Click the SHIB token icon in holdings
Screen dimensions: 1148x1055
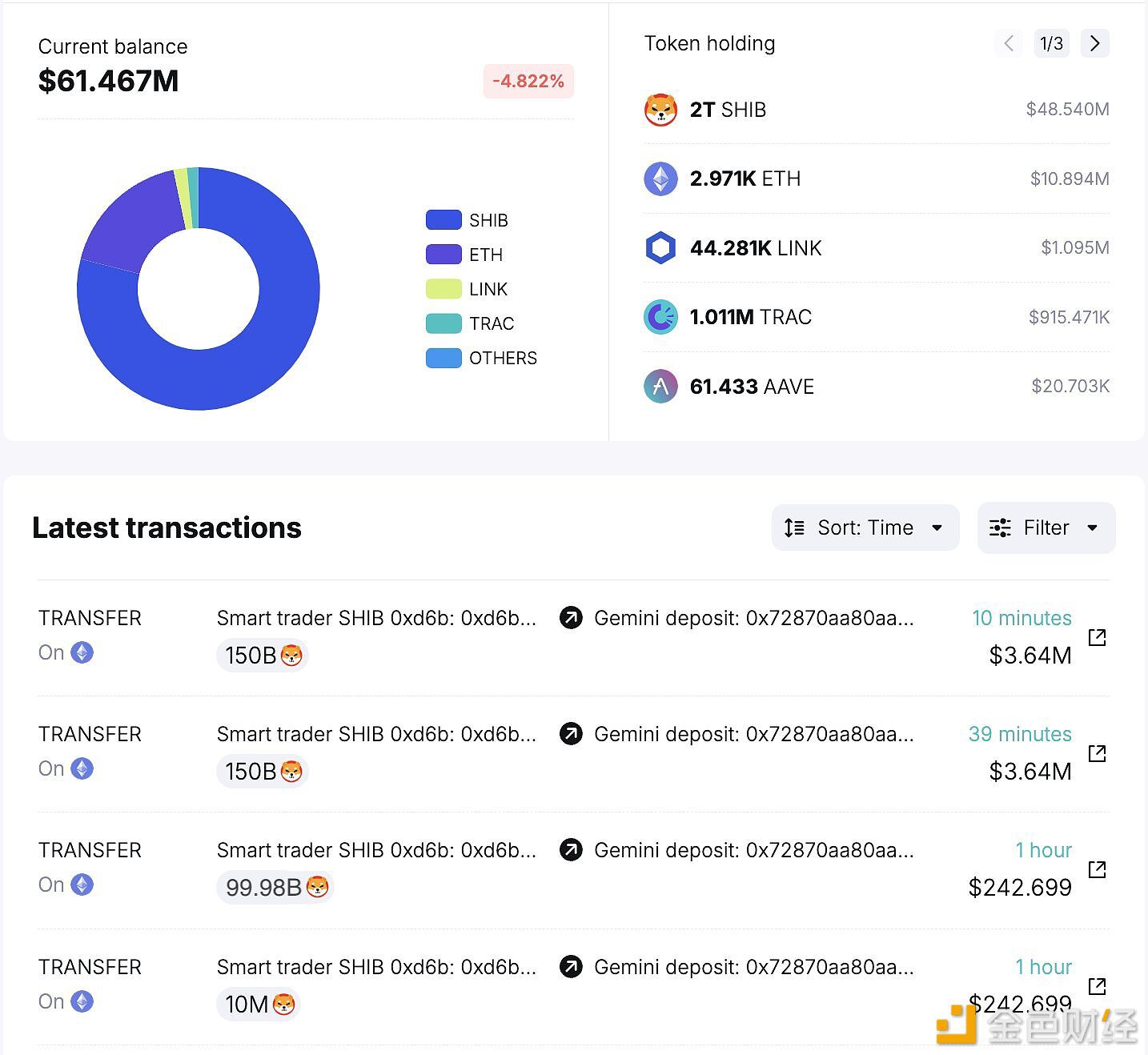(660, 110)
